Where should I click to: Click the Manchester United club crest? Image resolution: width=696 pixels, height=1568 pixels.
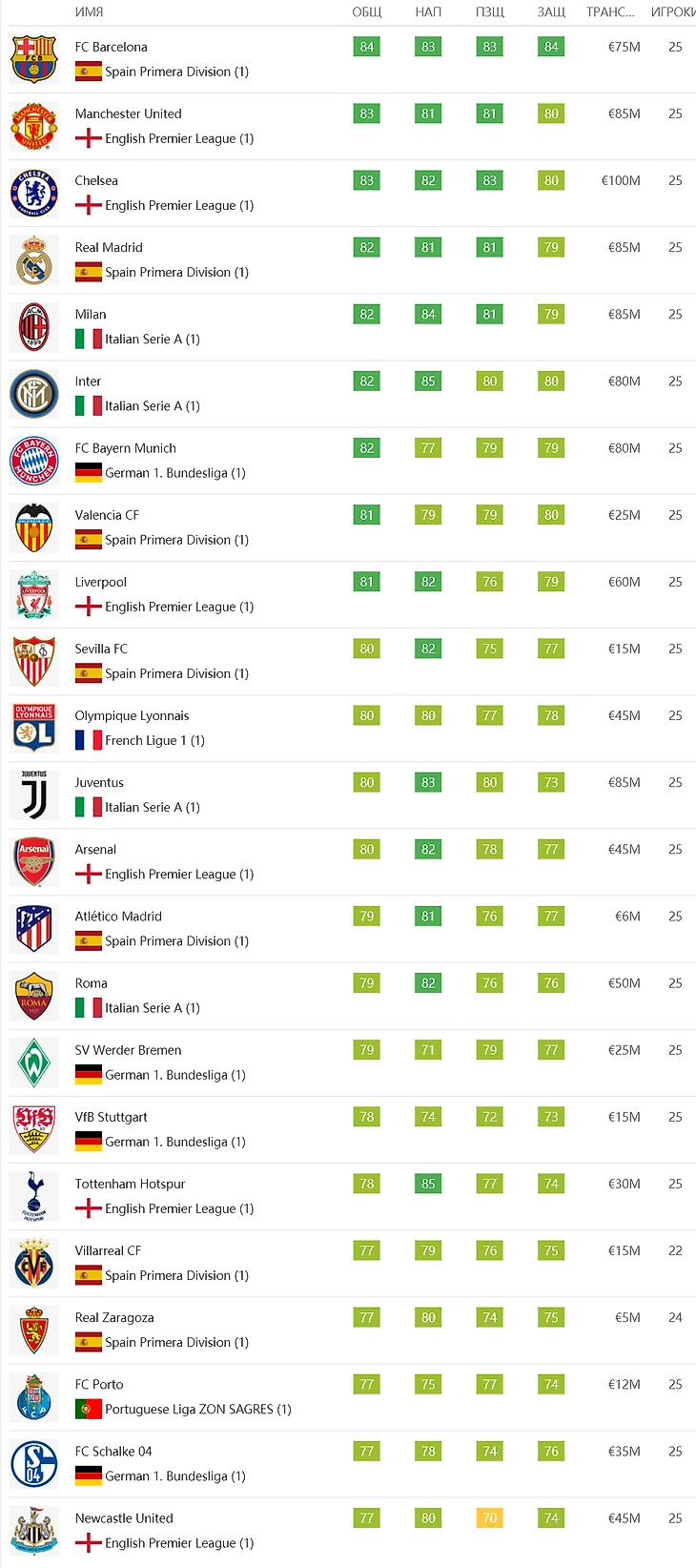34,126
